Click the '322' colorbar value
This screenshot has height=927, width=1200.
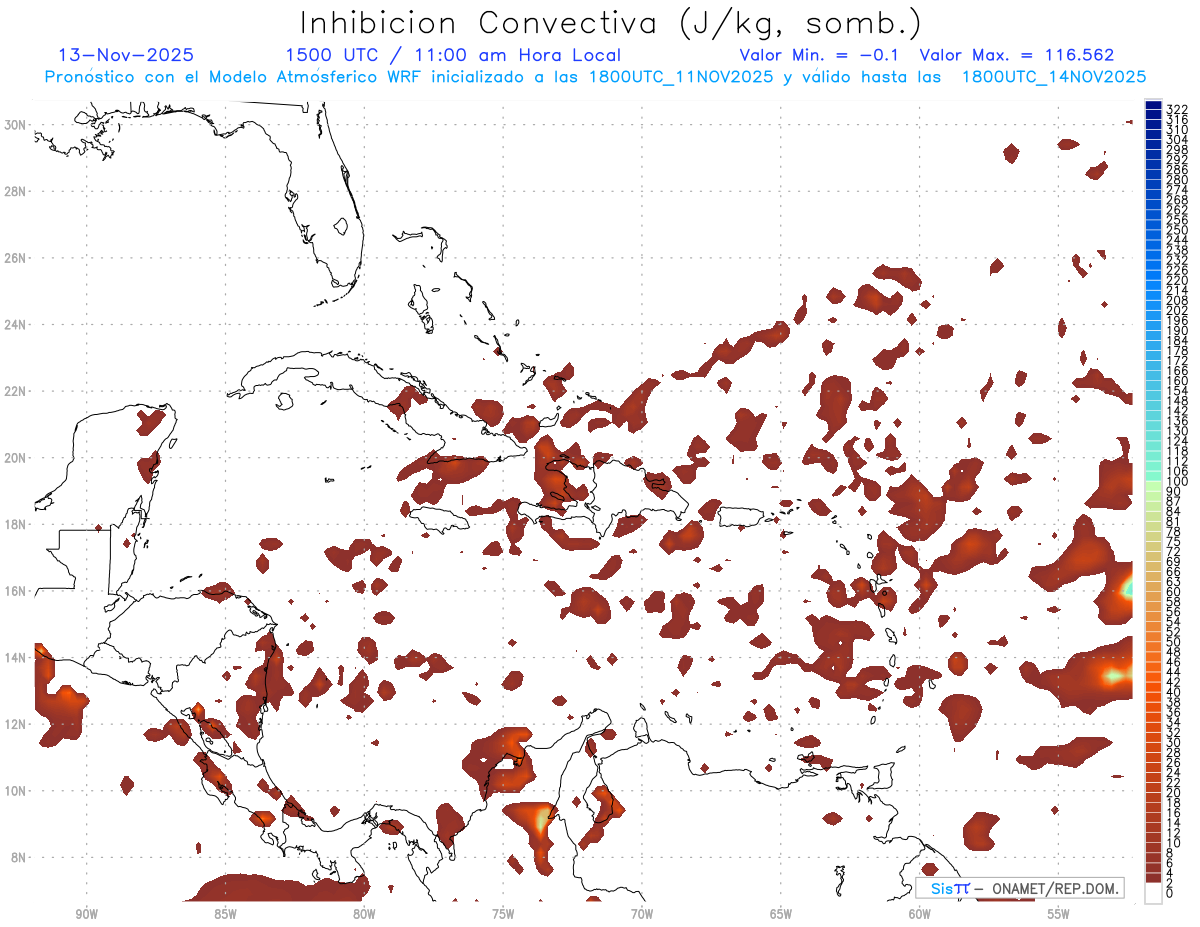pyautogui.click(x=1177, y=109)
